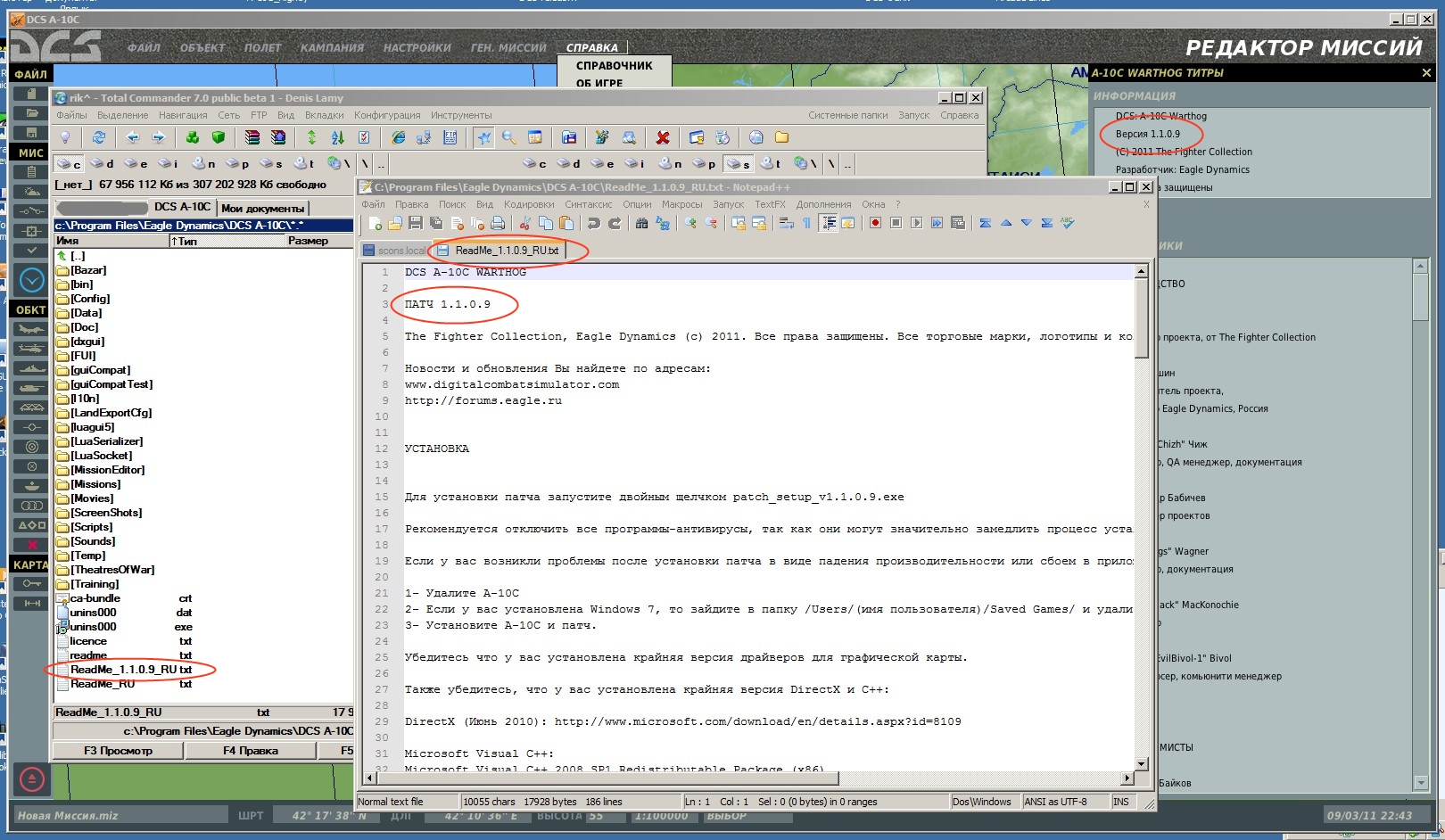Click Play macro icon in Notepad++
The image size is (1445, 840).
coord(916,223)
